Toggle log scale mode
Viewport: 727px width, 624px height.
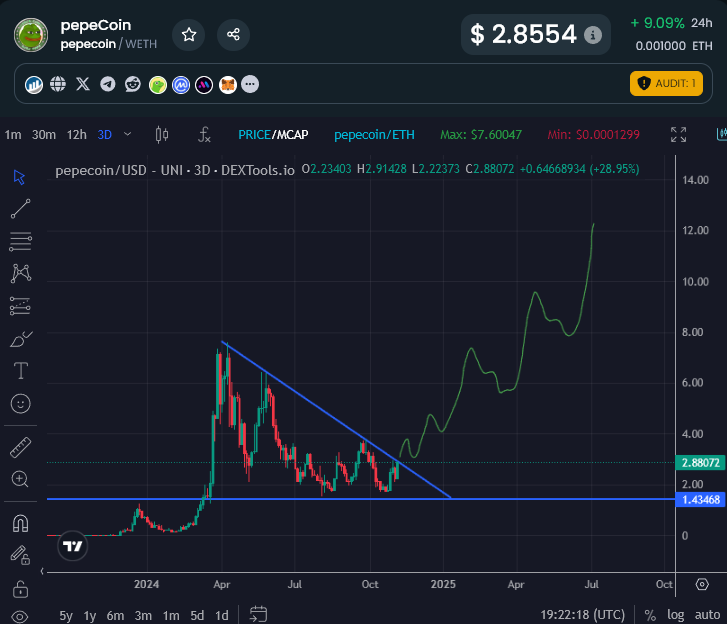(676, 615)
